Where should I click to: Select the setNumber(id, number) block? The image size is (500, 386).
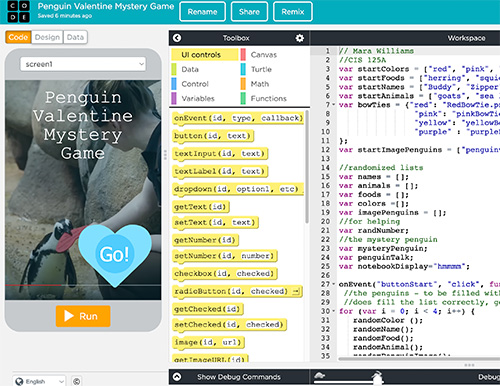(225, 256)
